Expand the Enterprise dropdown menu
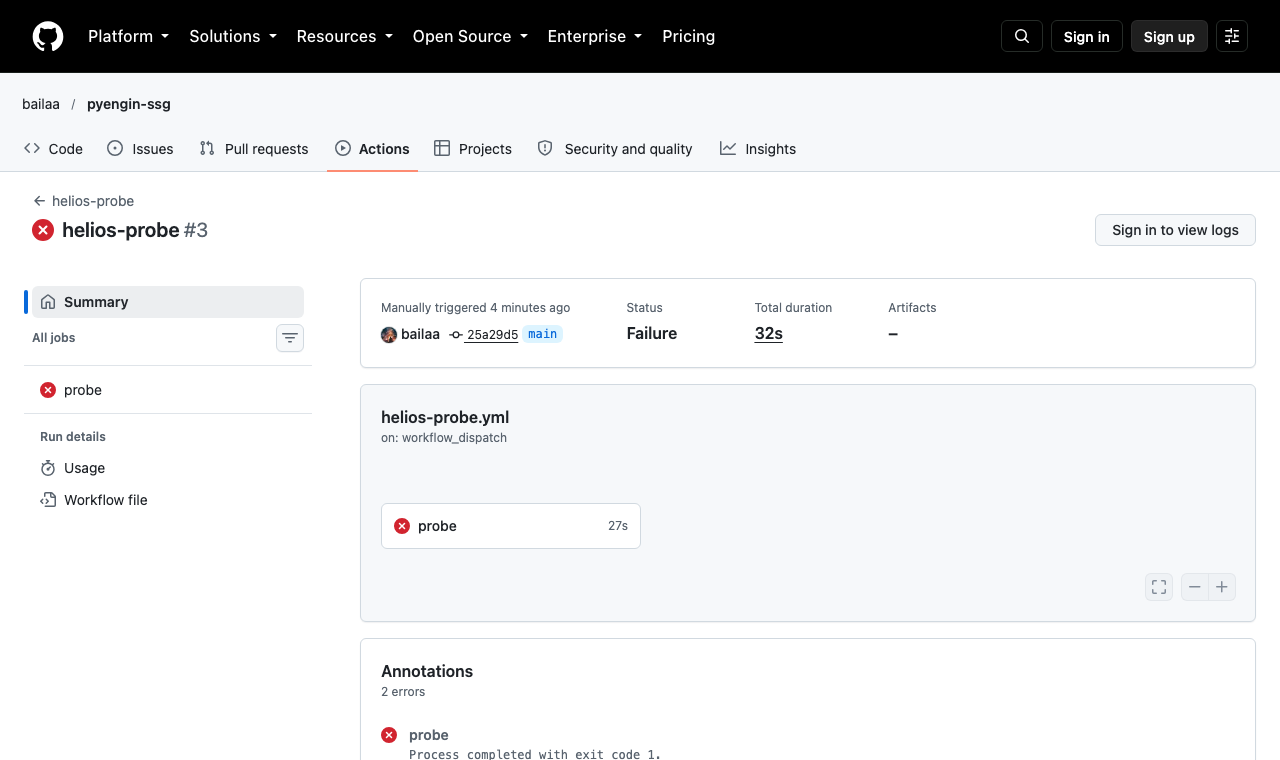Viewport: 1280px width, 760px height. coord(594,36)
